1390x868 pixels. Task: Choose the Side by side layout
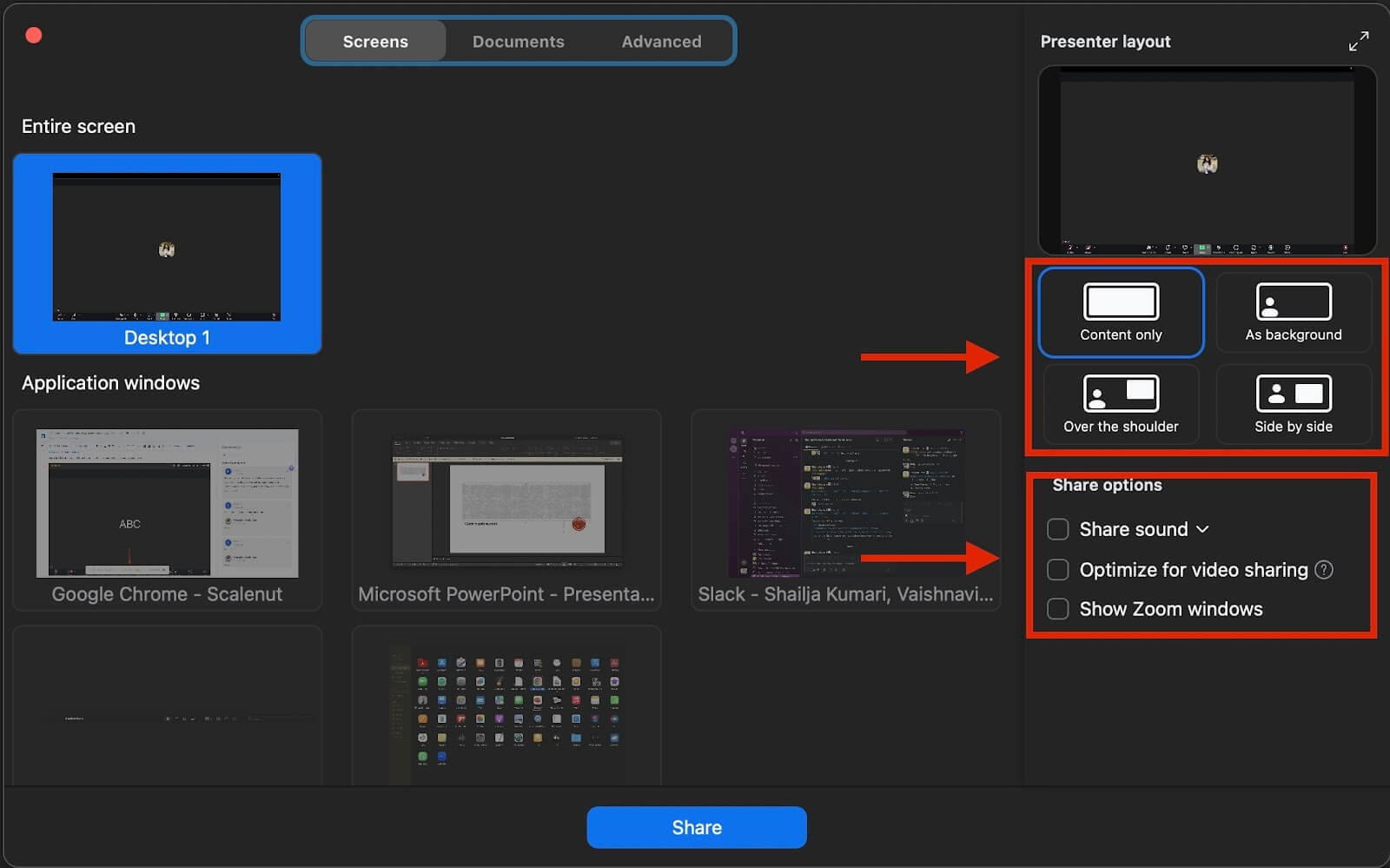click(x=1294, y=404)
